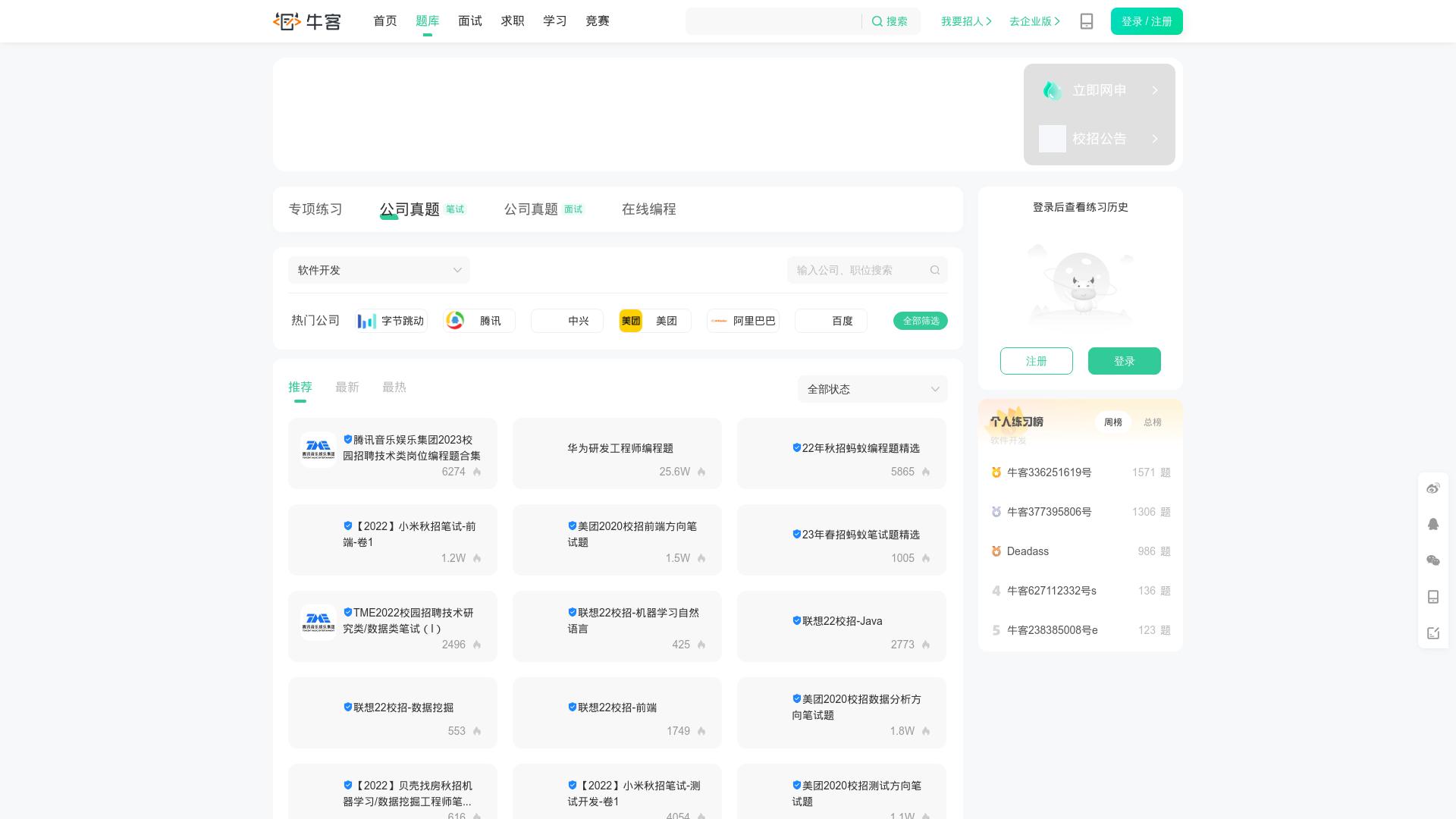Select the 最热 sort tab

click(x=394, y=388)
